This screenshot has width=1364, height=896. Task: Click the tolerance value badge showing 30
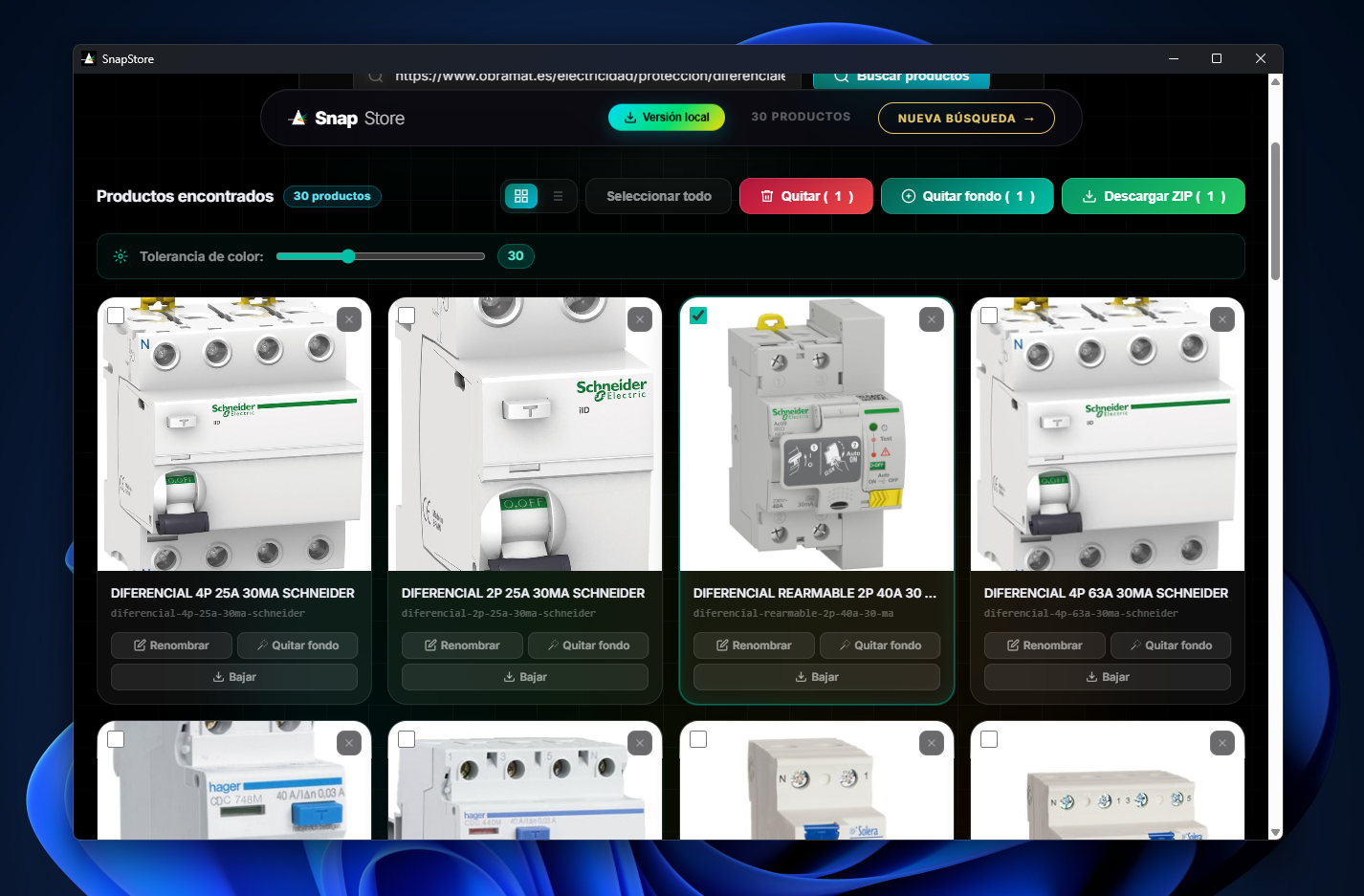pyautogui.click(x=516, y=256)
